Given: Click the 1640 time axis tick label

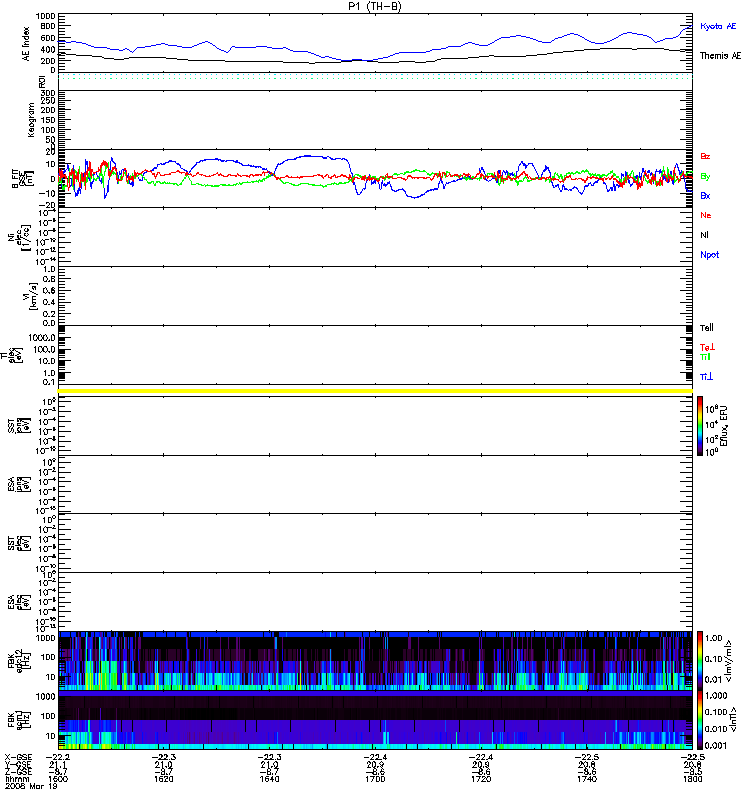Looking at the screenshot, I should pyautogui.click(x=269, y=779).
